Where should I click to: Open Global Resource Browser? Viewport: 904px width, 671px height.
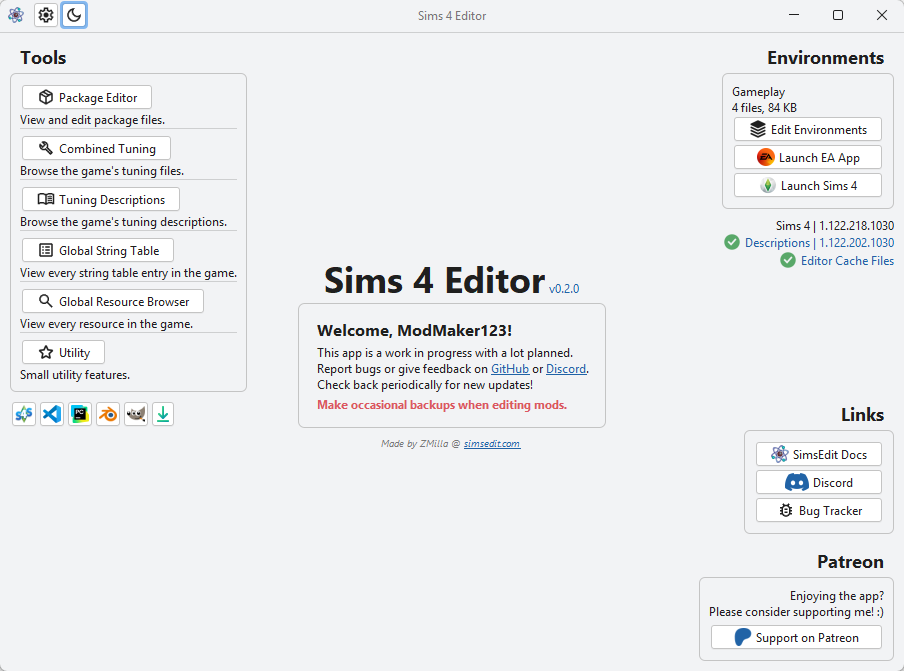click(x=113, y=301)
